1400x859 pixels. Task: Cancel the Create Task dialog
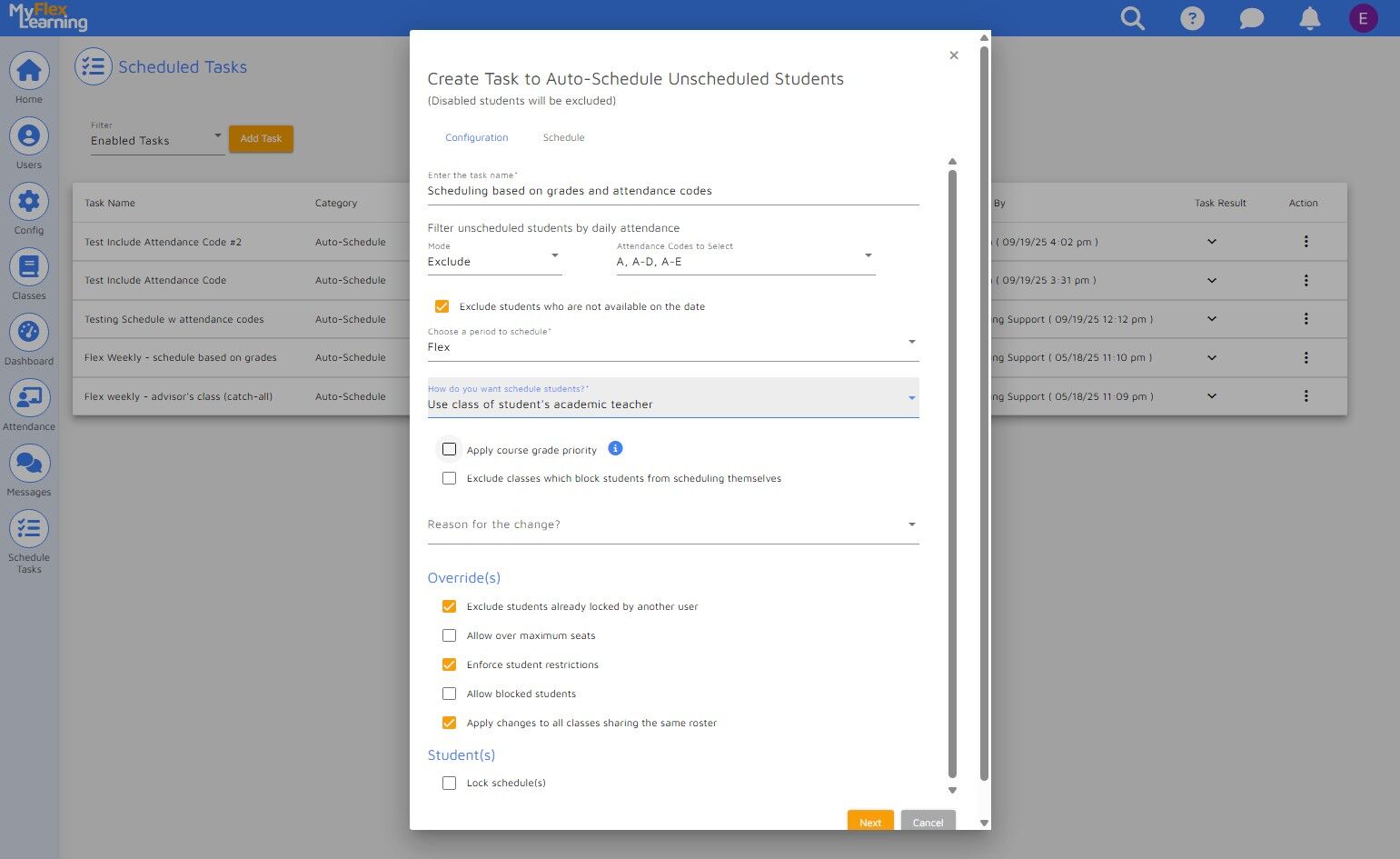click(928, 822)
